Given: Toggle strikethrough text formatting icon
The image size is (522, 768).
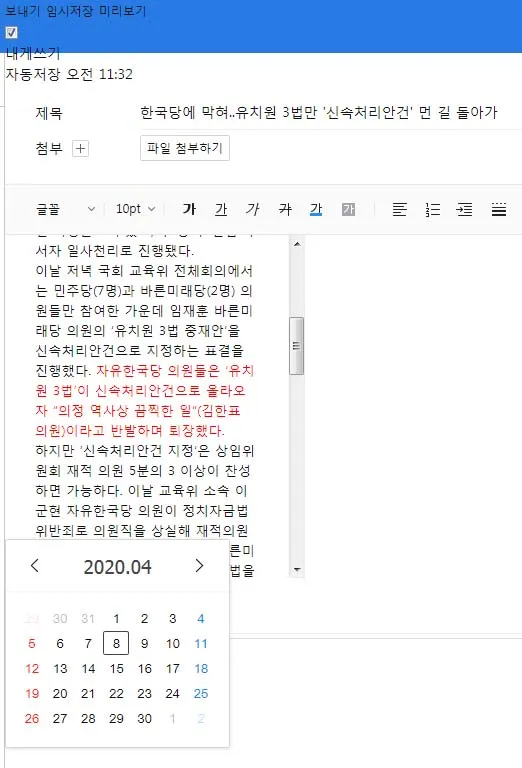Looking at the screenshot, I should click(285, 210).
